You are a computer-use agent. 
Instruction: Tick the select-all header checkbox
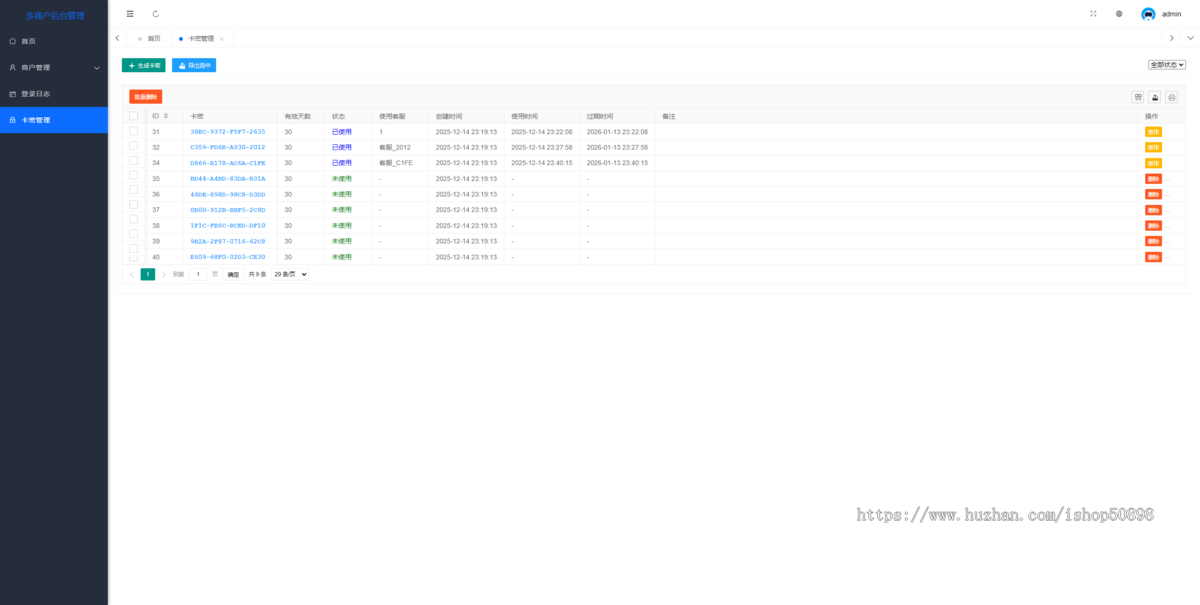coord(134,116)
